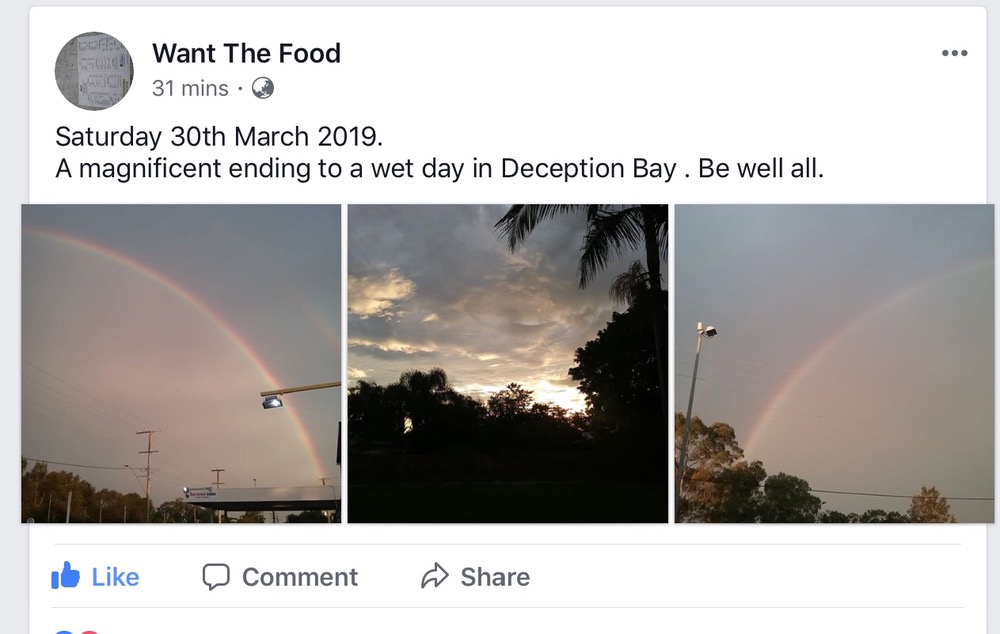Open the three-dot post options menu
This screenshot has height=634, width=1000.
[954, 54]
